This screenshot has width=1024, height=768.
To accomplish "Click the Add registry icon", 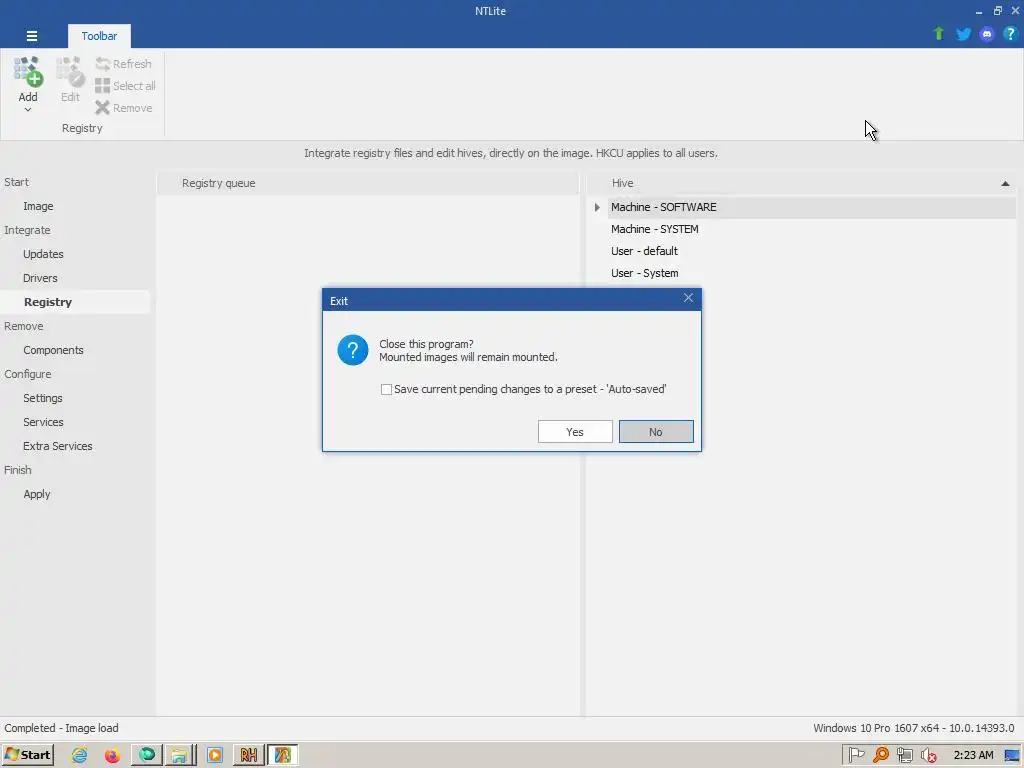I will click(x=27, y=72).
